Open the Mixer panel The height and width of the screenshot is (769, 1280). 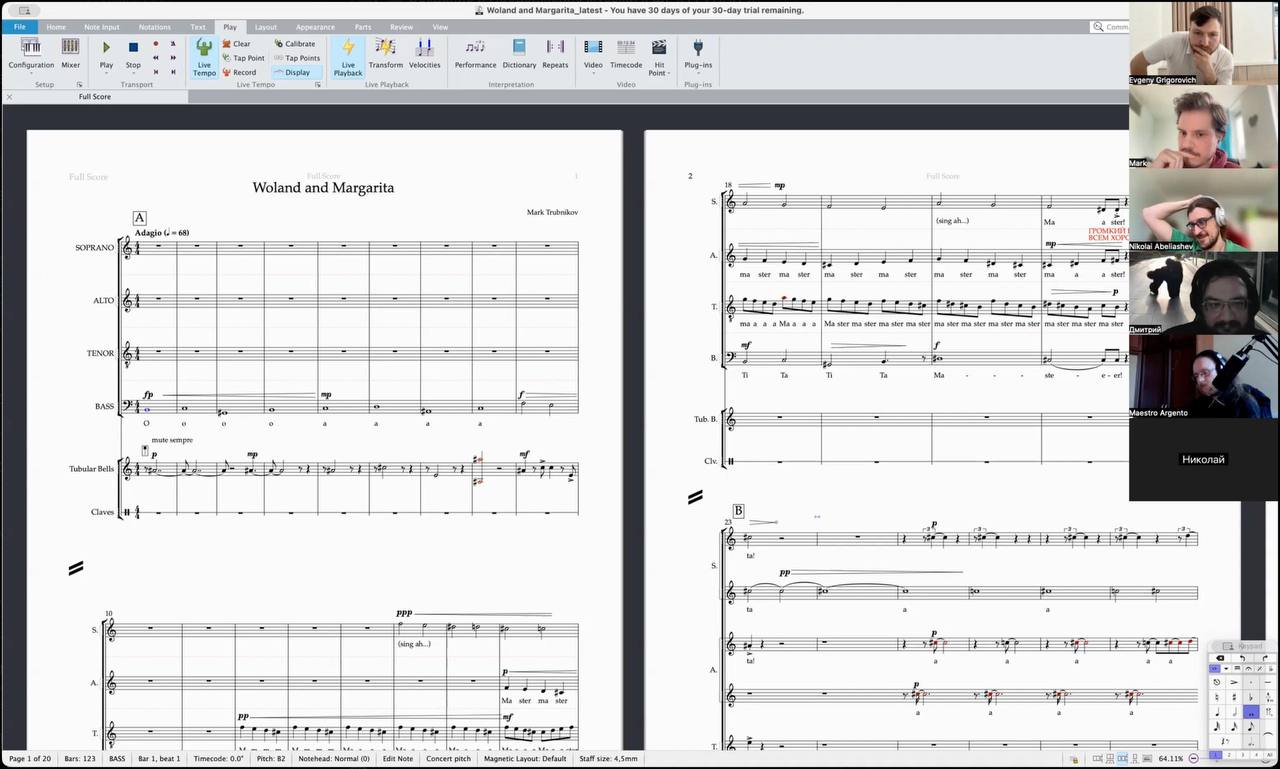coord(70,53)
